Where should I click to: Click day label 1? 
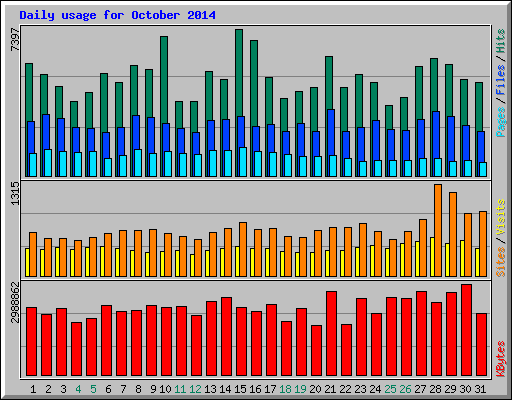33,389
